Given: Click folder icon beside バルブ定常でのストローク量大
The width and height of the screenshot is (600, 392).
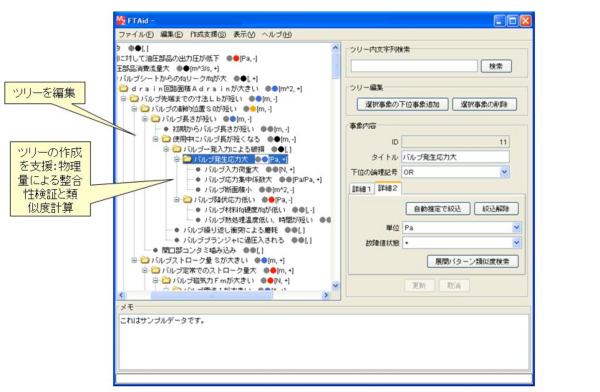Looking at the screenshot, I should pyautogui.click(x=155, y=270).
